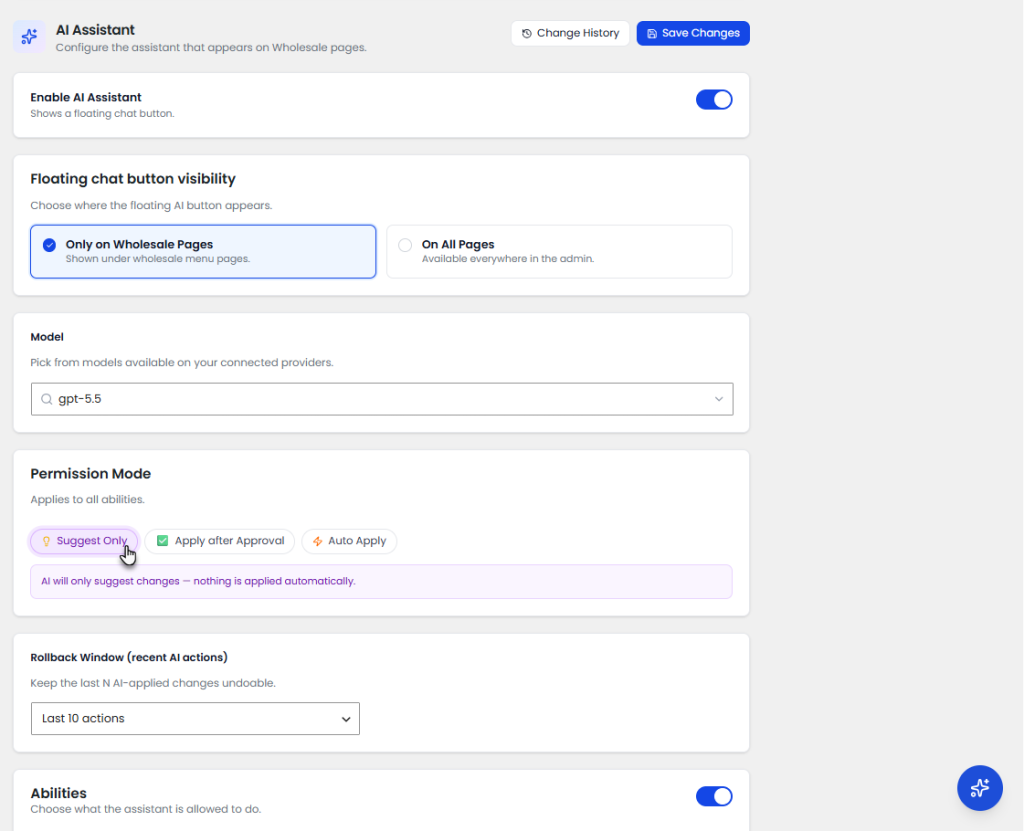Choose Auto Apply permission mode

click(349, 541)
